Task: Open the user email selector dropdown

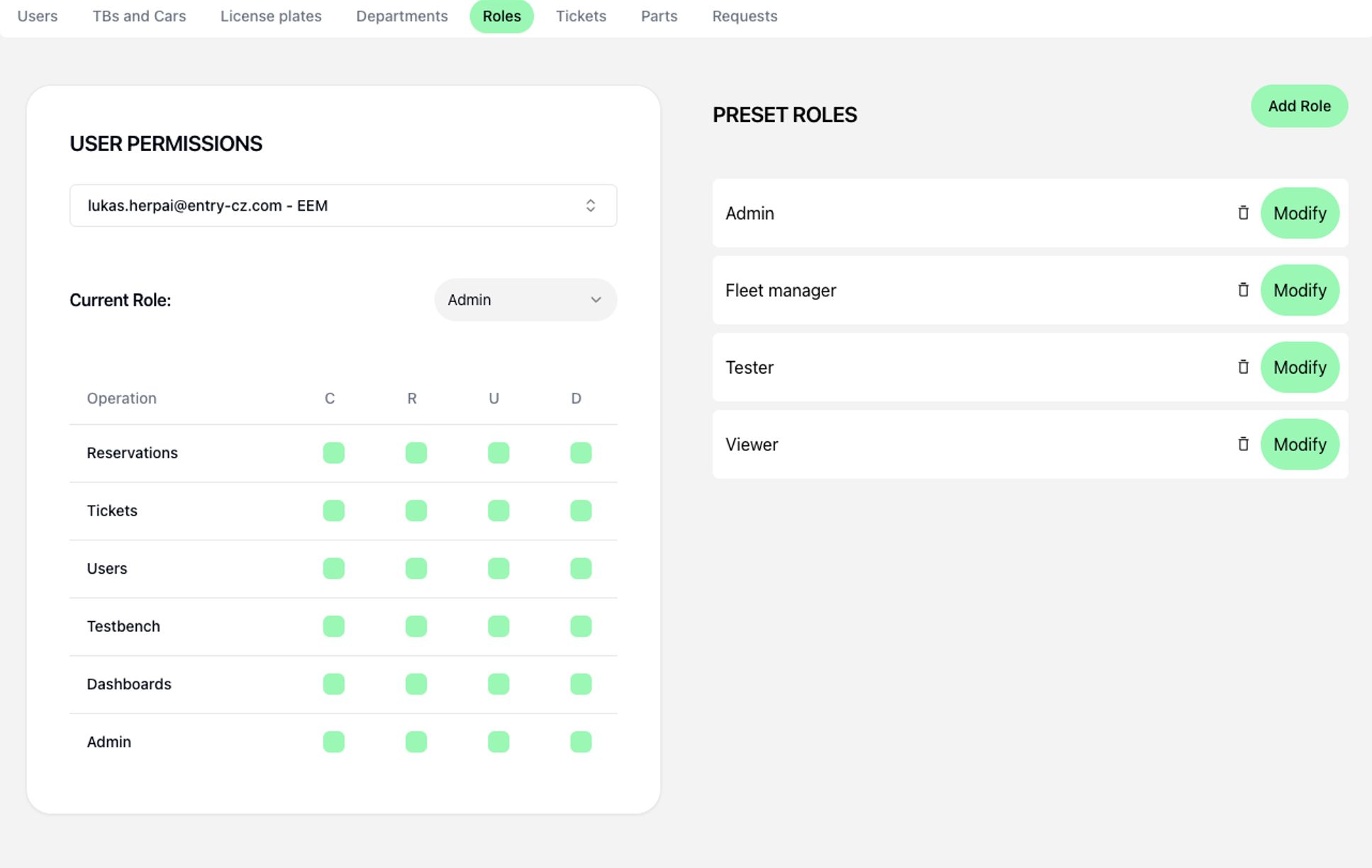Action: [342, 206]
